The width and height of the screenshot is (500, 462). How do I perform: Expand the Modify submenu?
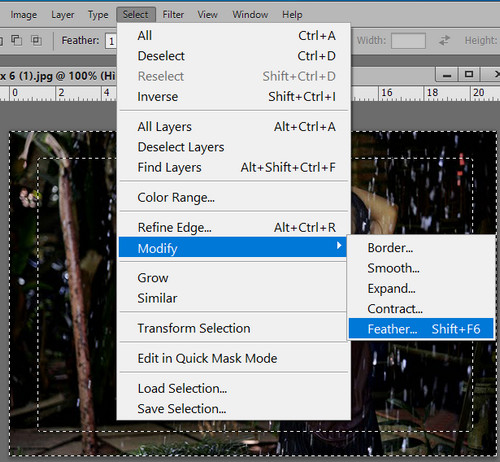coord(233,248)
